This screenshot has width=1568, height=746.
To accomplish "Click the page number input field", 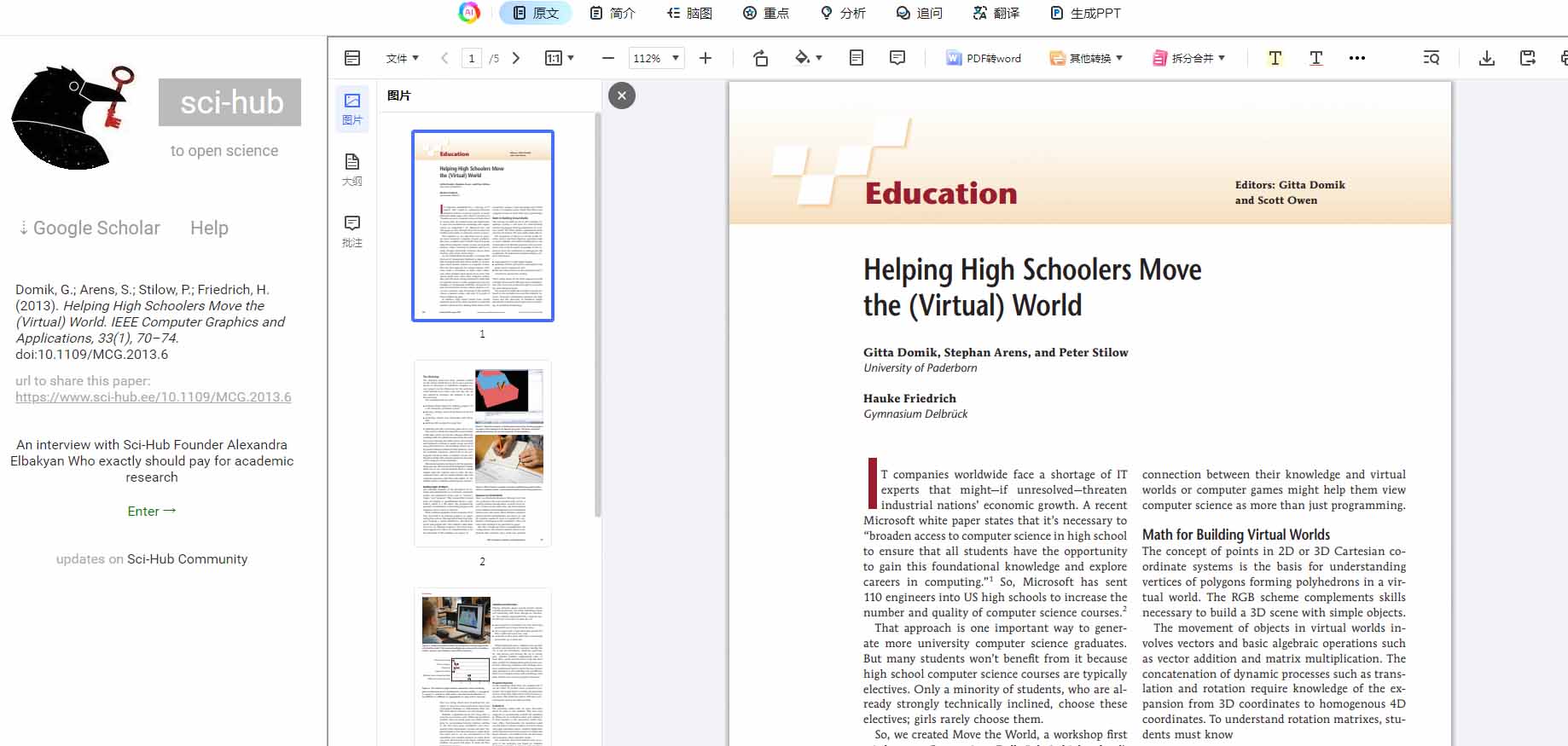I will [472, 58].
